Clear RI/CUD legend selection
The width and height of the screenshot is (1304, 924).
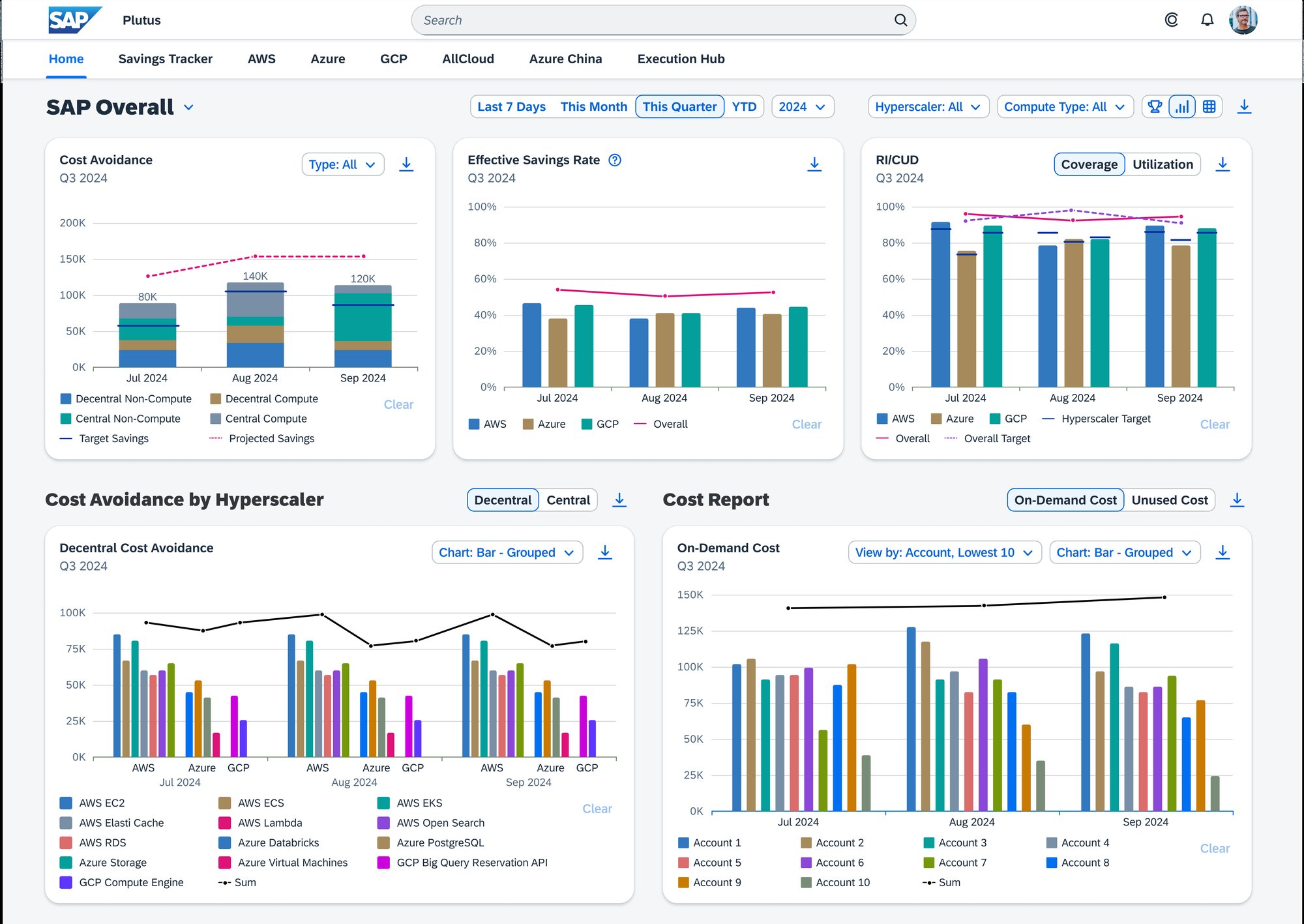[1215, 425]
